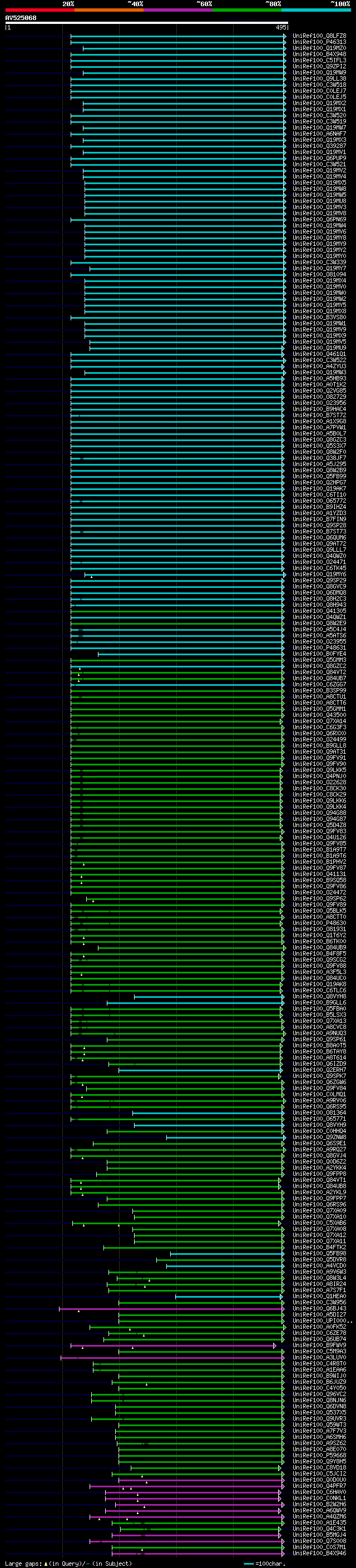Screen dimensions: 356x1568
Task: Select hit label UniRef100_C6ZGG7
Action: tap(319, 684)
